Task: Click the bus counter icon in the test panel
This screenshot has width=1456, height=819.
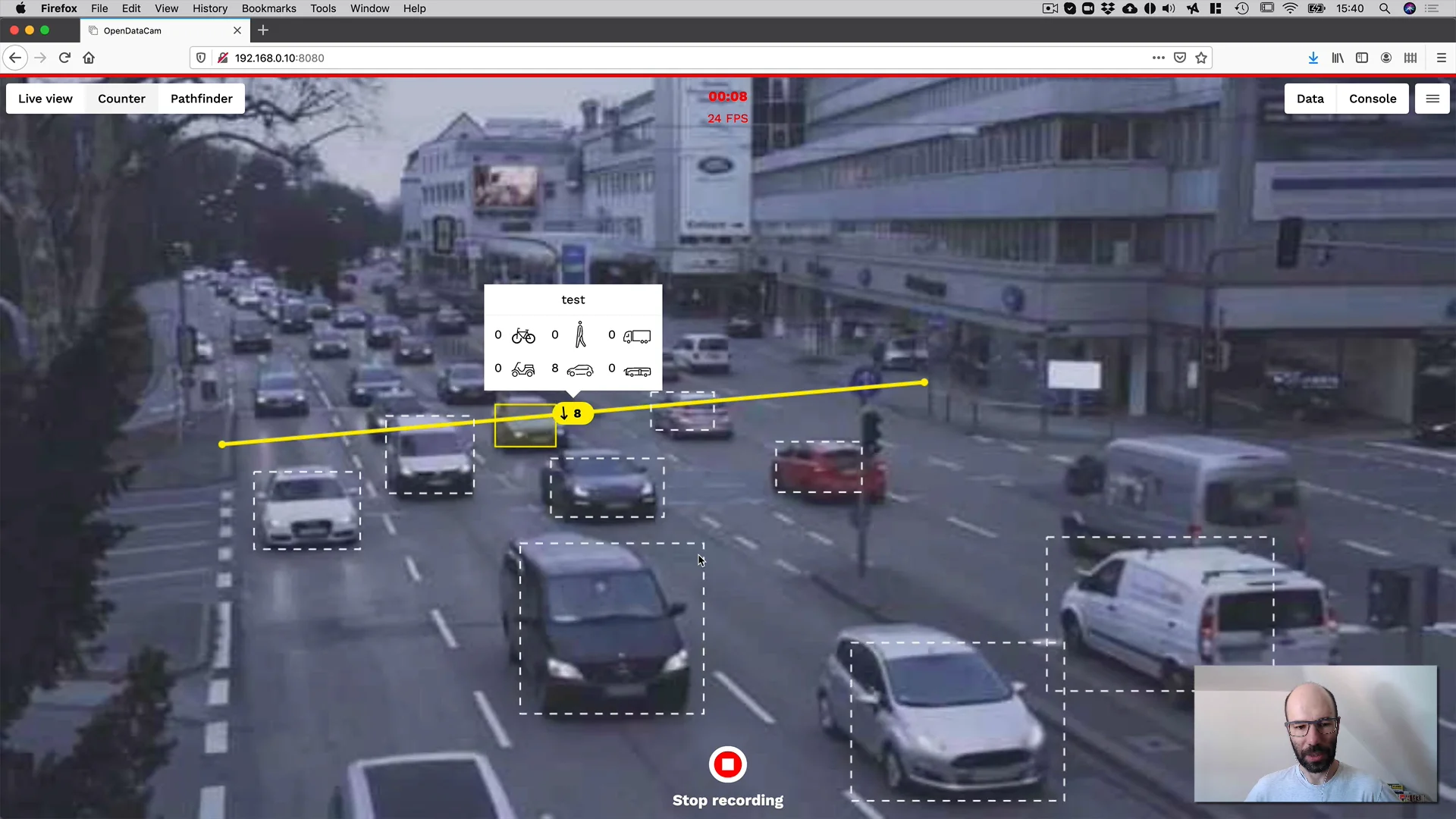Action: coord(638,372)
